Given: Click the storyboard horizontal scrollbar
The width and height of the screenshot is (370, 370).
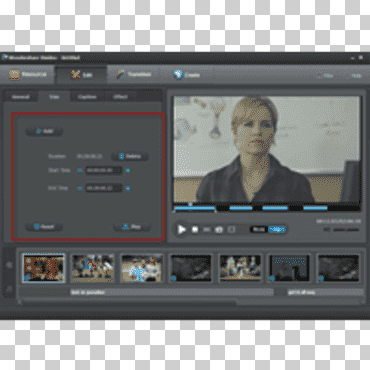Looking at the screenshot, I should [128, 302].
